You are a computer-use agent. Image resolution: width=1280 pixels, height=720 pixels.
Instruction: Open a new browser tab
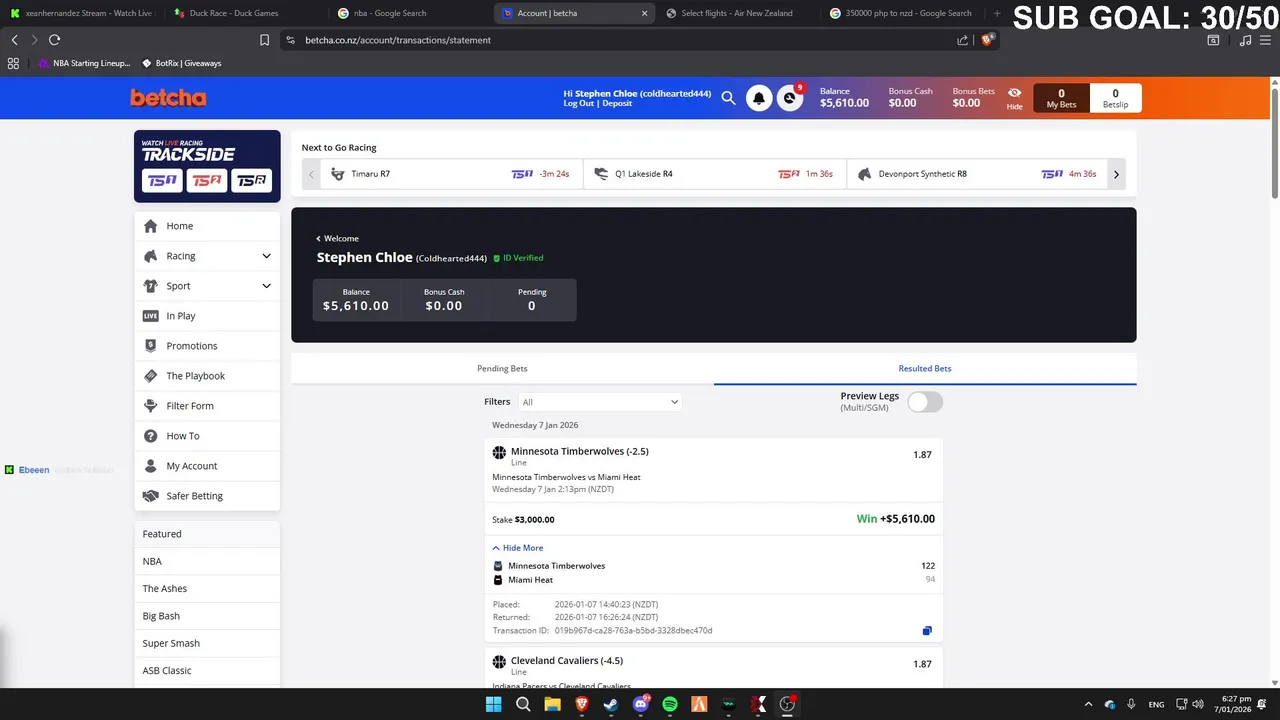pos(996,13)
